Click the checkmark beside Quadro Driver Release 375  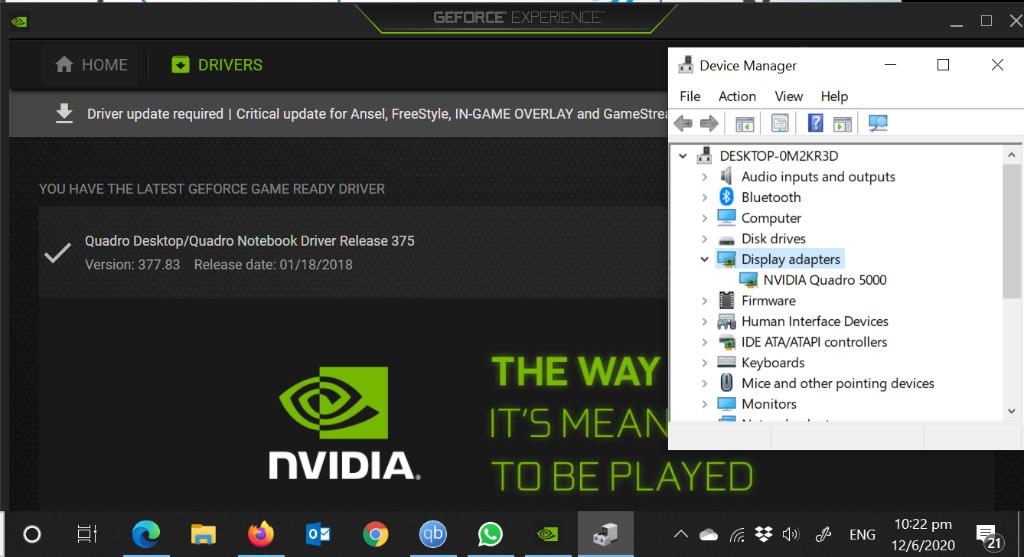tap(57, 253)
